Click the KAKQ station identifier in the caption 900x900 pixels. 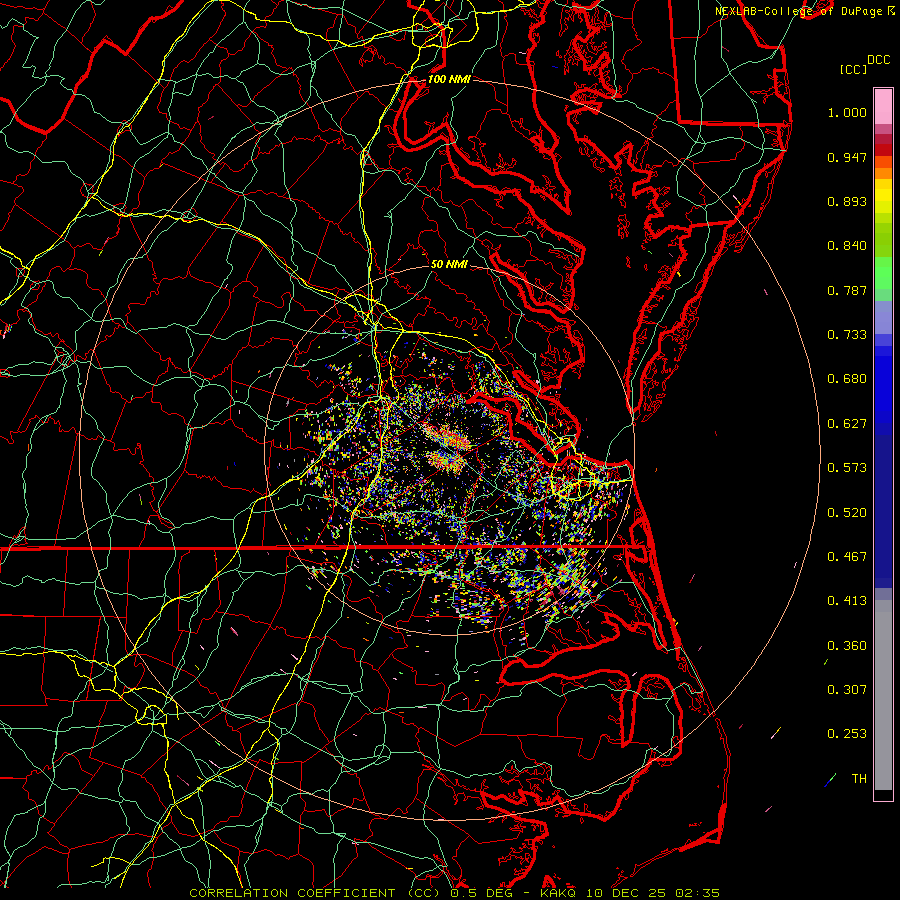pyautogui.click(x=559, y=893)
